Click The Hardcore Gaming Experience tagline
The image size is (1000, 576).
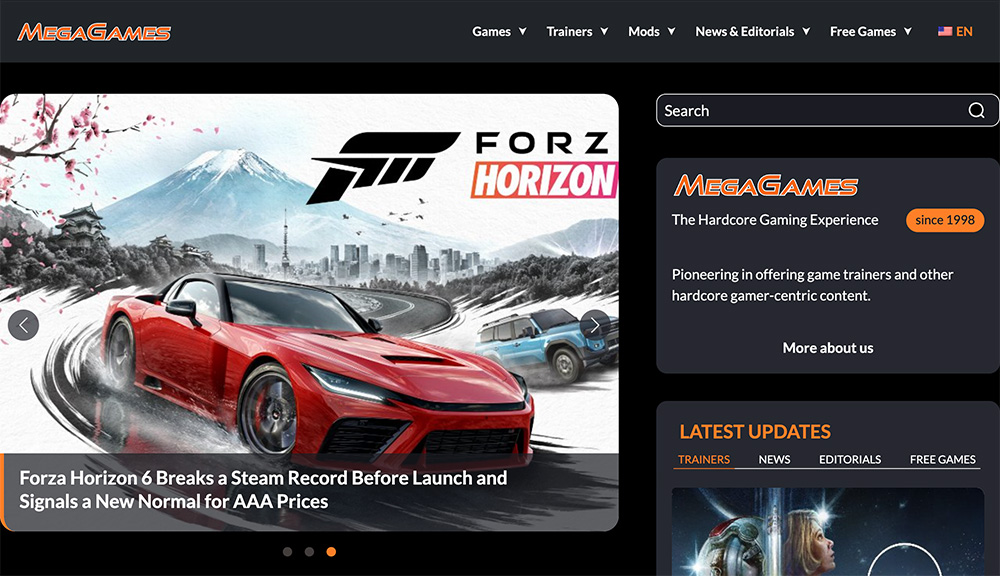pos(775,220)
